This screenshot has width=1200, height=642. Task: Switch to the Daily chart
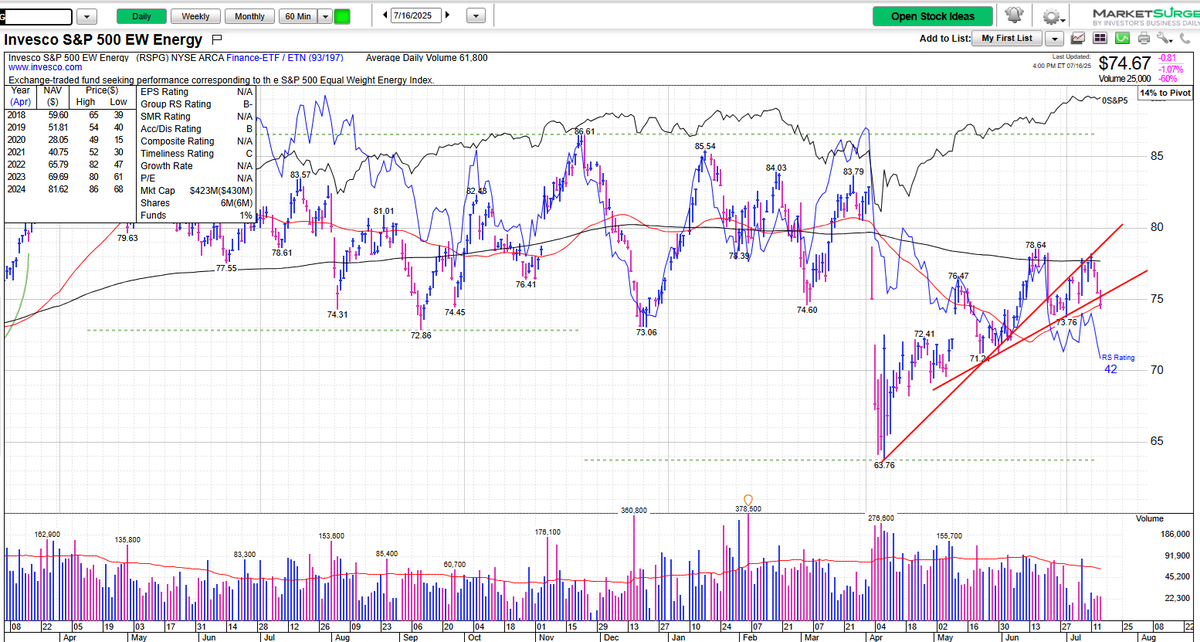coord(141,16)
